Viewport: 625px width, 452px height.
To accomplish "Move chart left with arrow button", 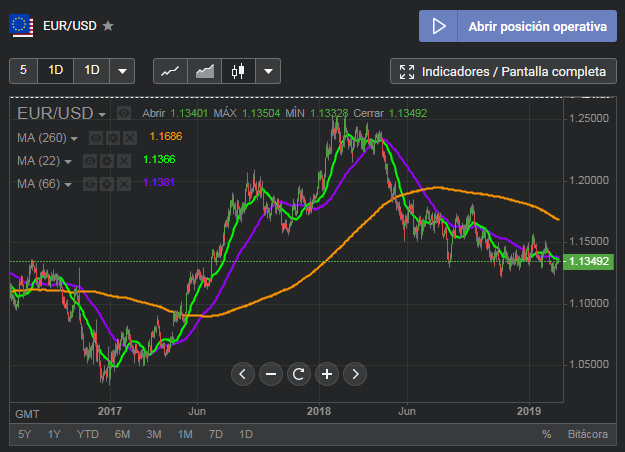I will point(243,374).
